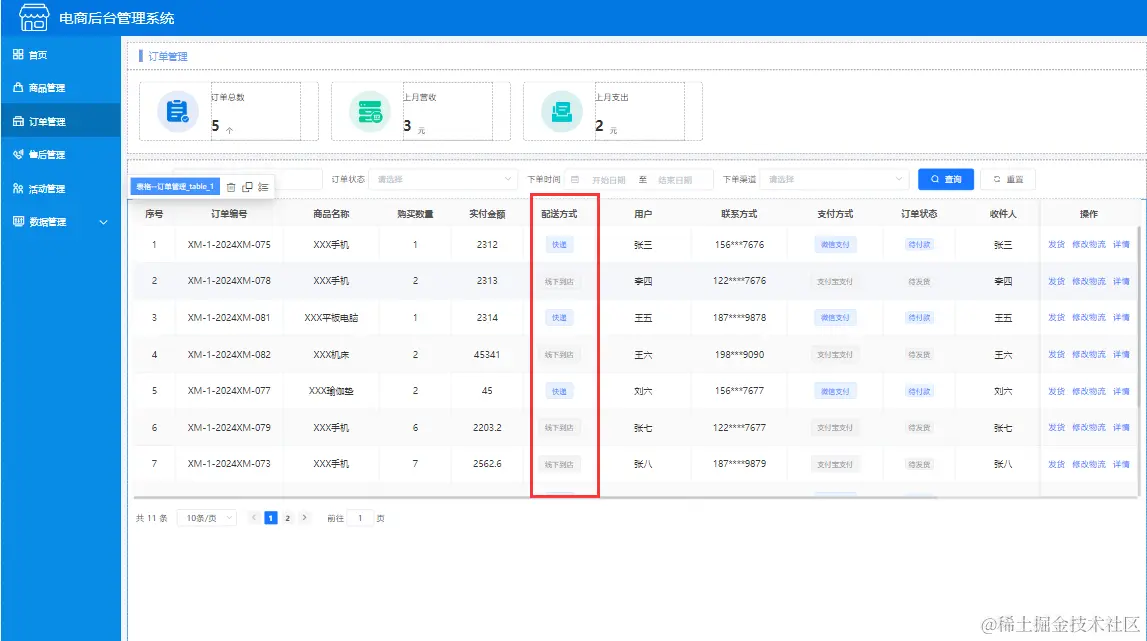
Task: Click the 上月营收 revenue card icon
Action: point(368,111)
